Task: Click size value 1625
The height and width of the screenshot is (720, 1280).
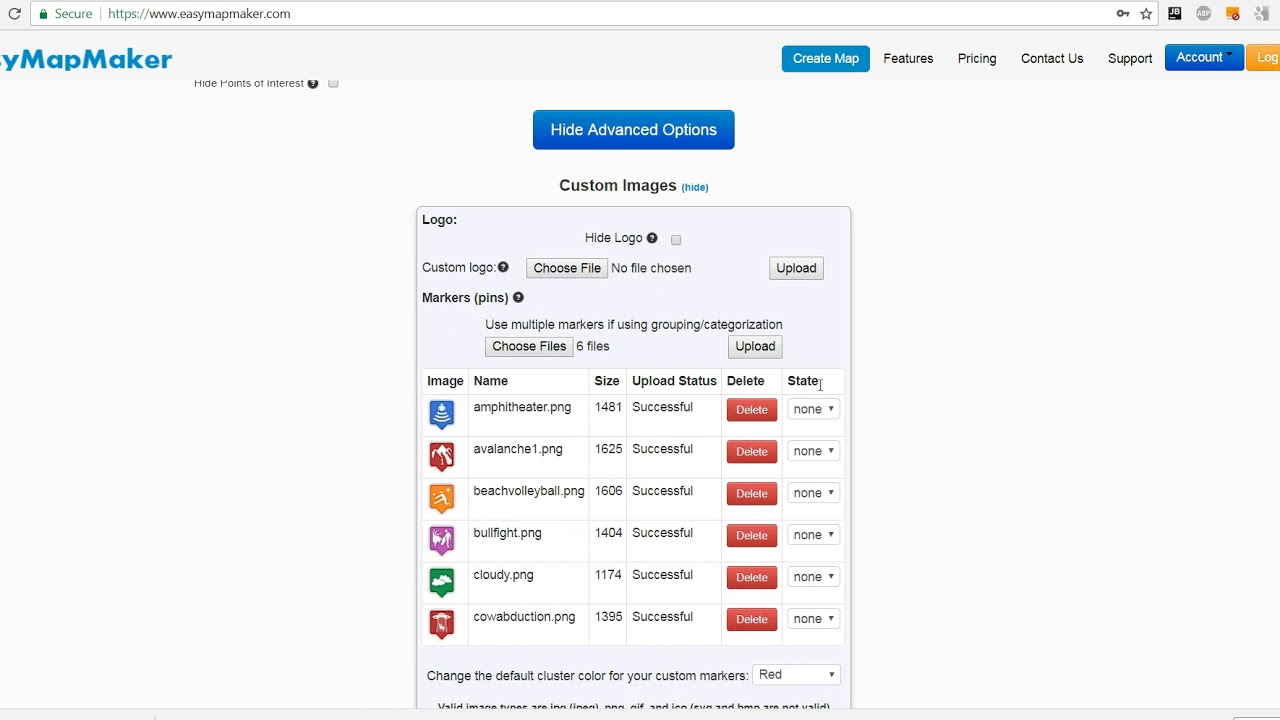Action: click(x=608, y=449)
